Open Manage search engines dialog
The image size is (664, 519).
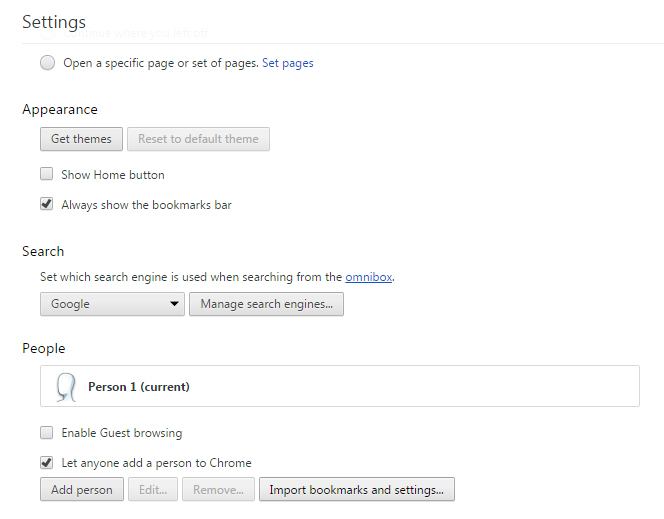(x=266, y=304)
